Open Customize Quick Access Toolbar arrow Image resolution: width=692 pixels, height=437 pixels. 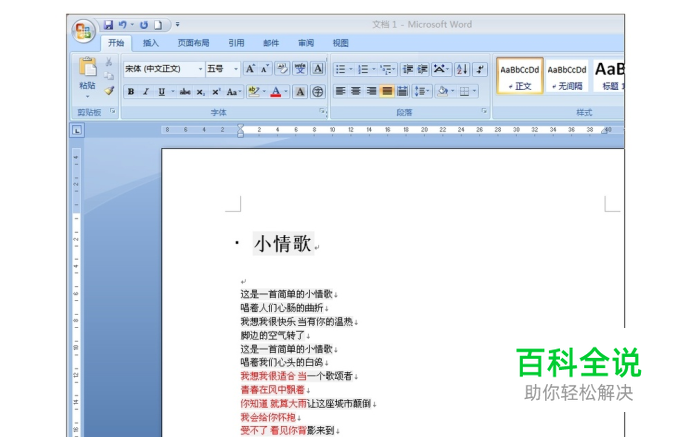[x=177, y=24]
